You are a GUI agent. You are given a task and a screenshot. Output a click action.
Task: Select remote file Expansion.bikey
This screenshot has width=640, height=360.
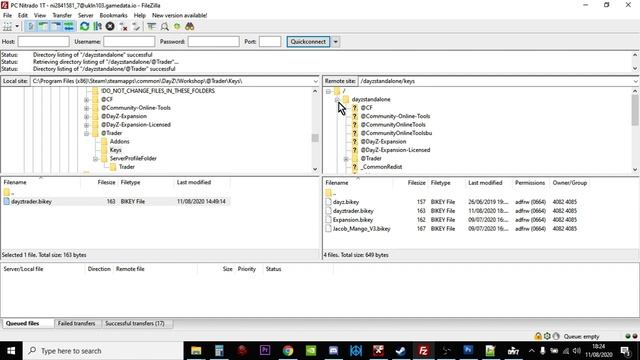tap(353, 220)
